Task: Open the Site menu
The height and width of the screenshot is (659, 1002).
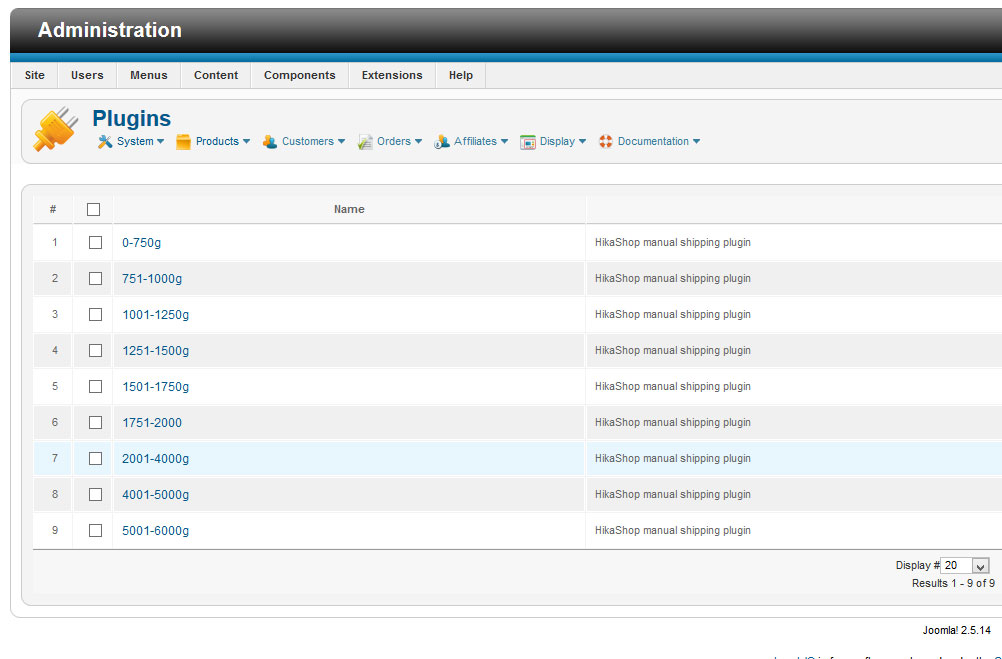Action: click(x=35, y=75)
